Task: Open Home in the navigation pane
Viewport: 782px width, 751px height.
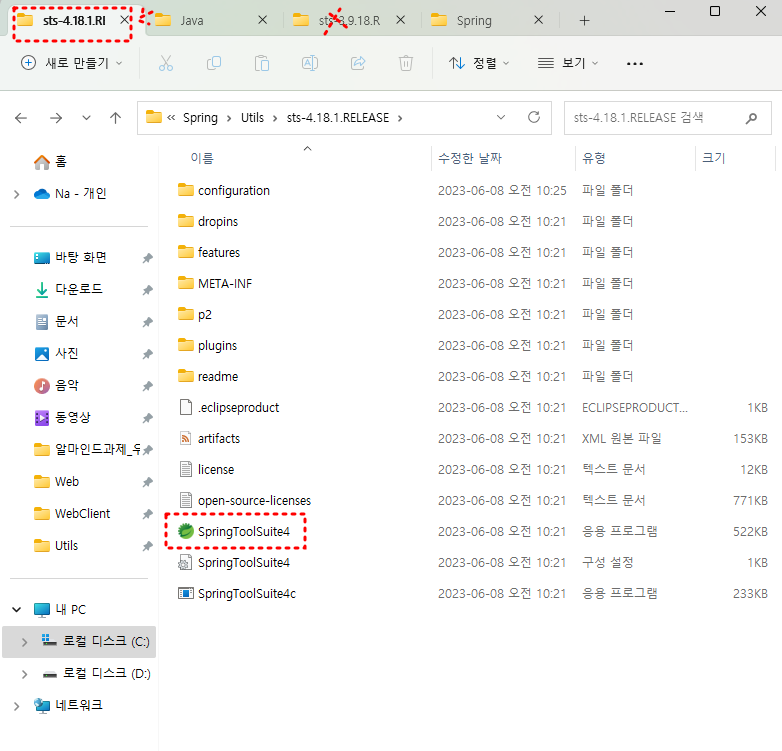Action: pyautogui.click(x=50, y=162)
